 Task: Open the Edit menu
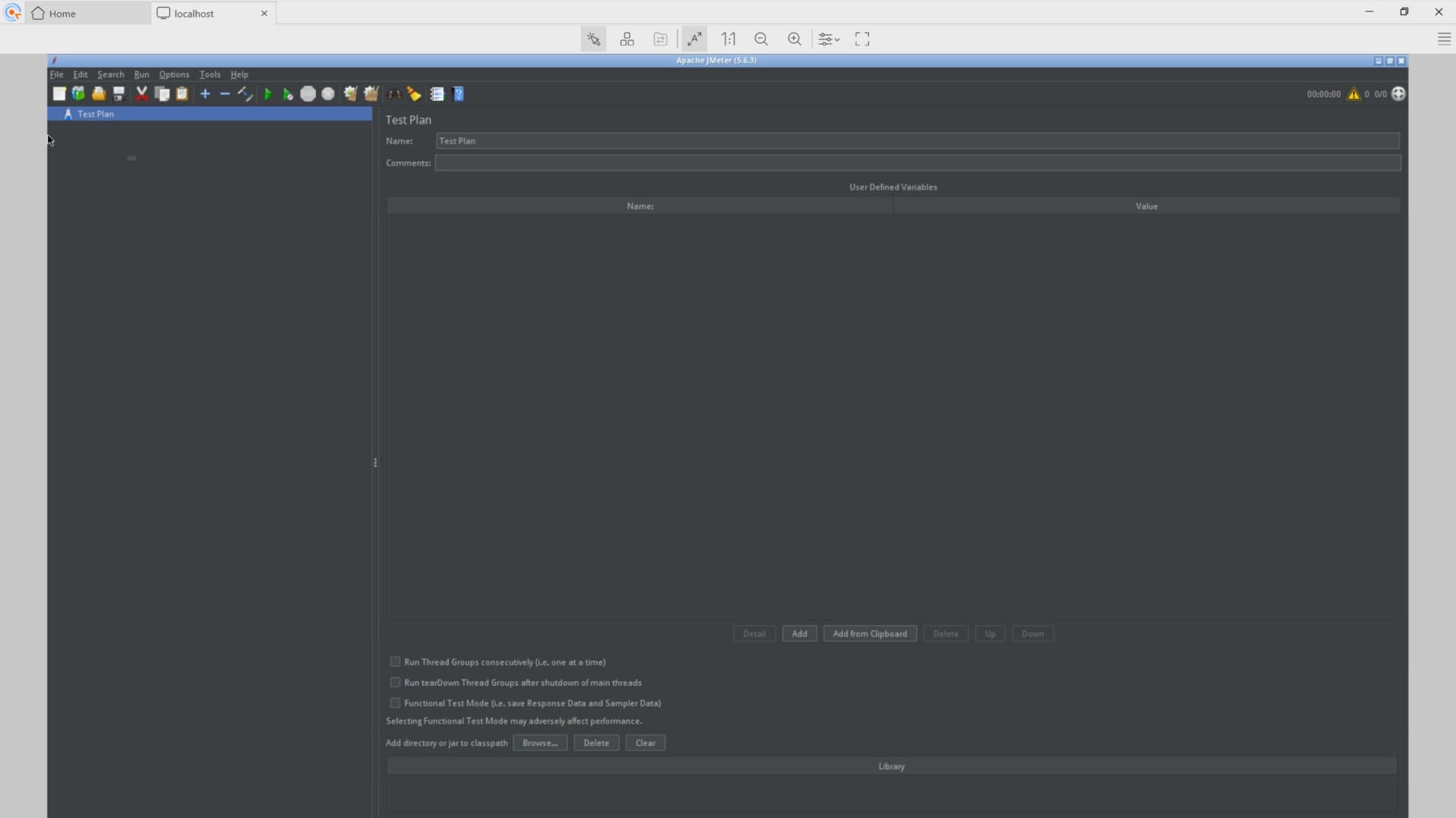pyautogui.click(x=80, y=74)
